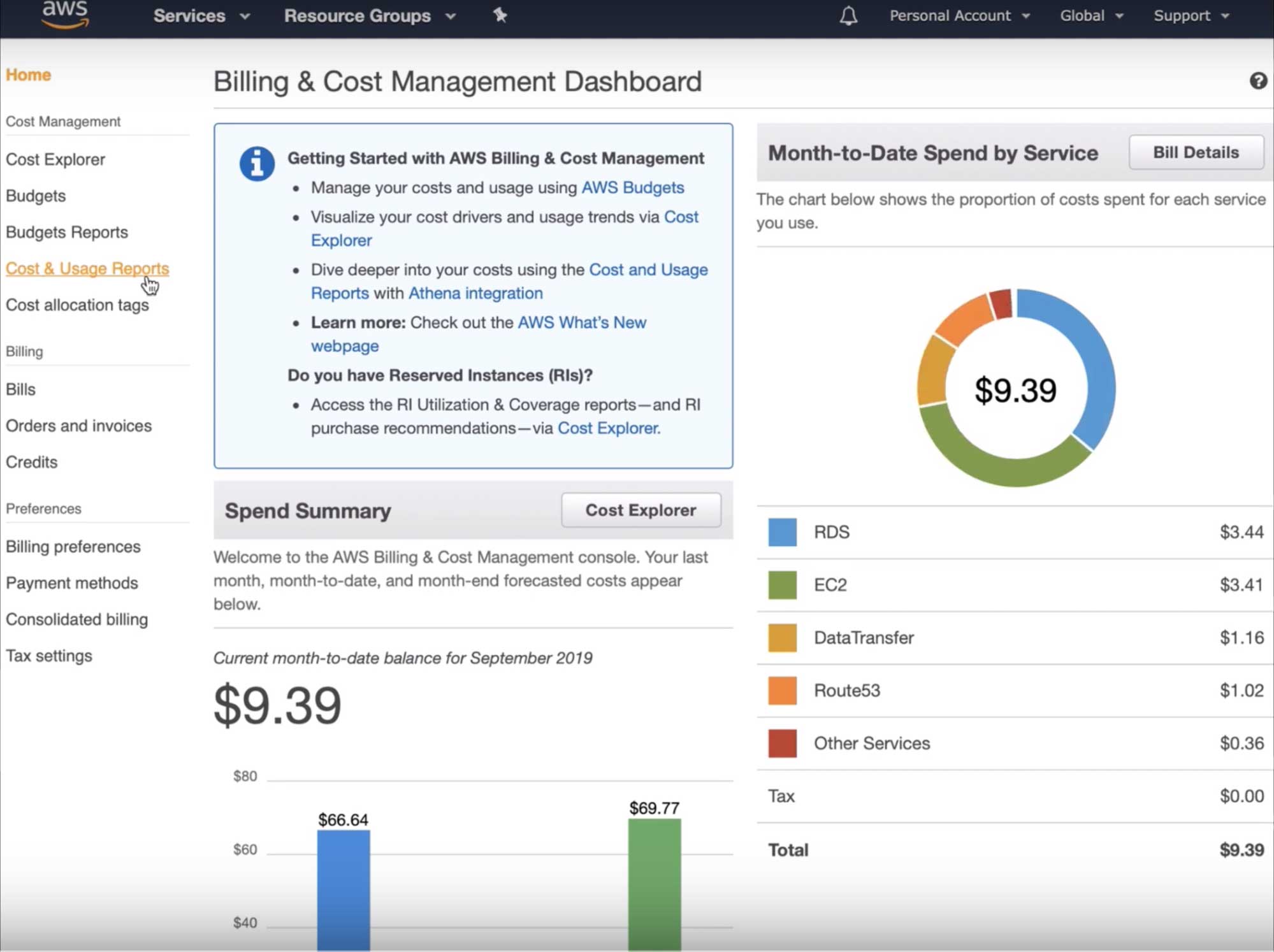
Task: Open Cost & Usage Reports in sidebar
Action: coord(87,268)
